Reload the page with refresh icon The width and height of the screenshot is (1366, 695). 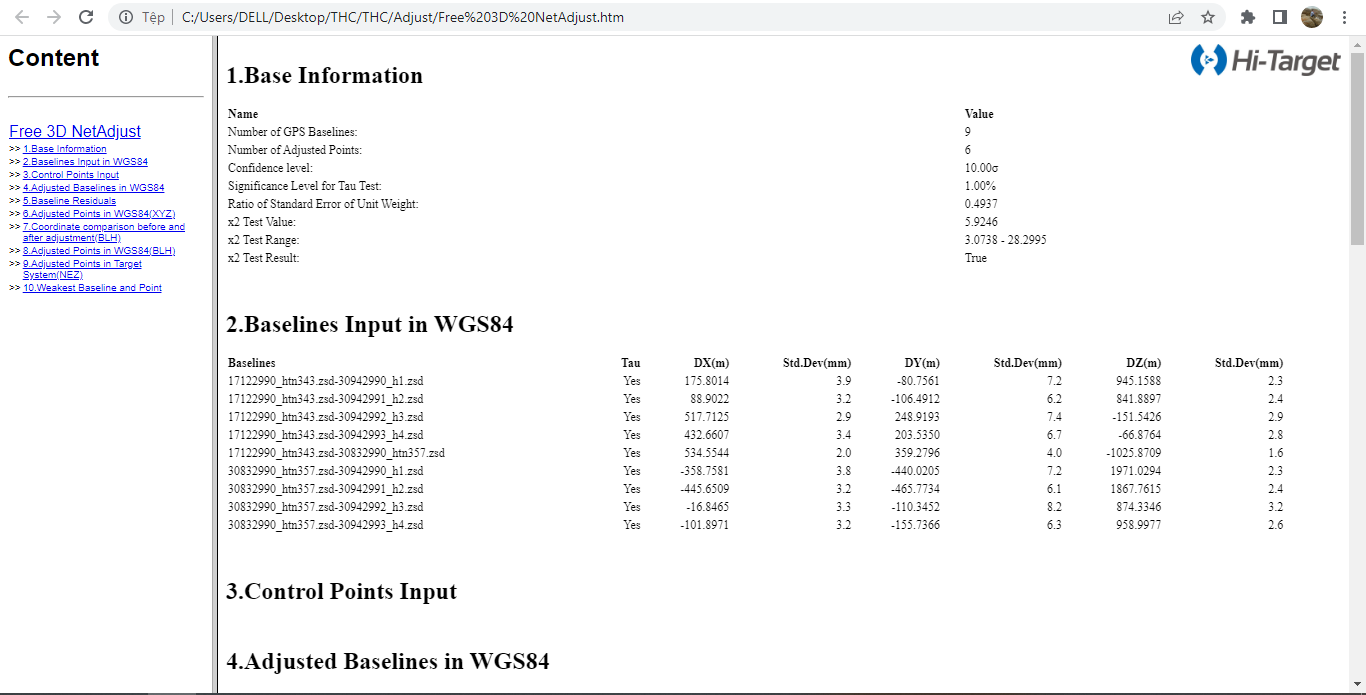pos(86,17)
